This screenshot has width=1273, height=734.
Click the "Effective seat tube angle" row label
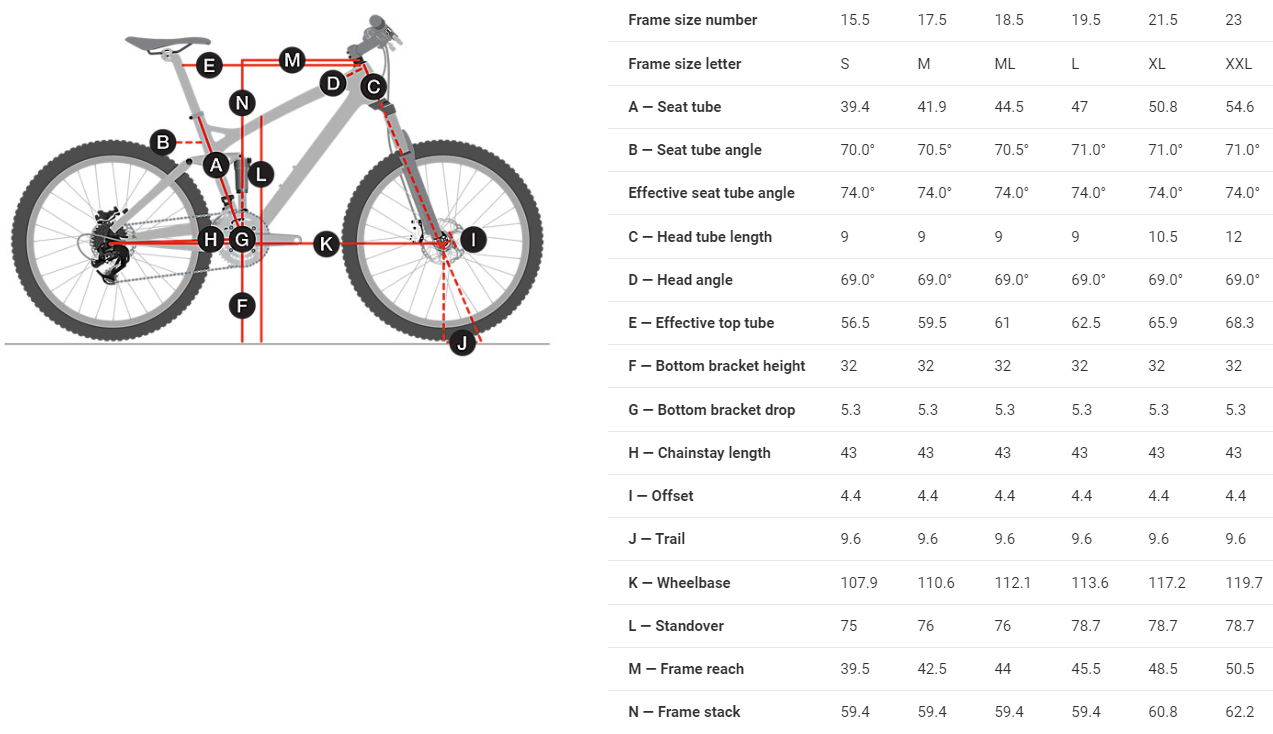point(711,193)
